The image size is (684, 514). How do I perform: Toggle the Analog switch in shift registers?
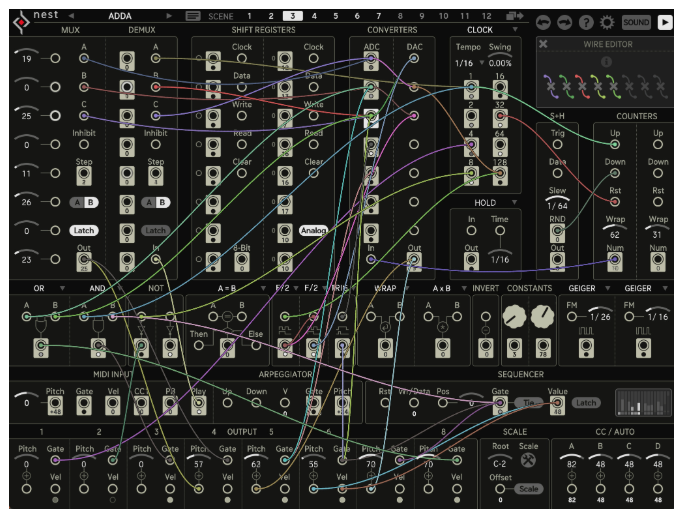coord(313,230)
